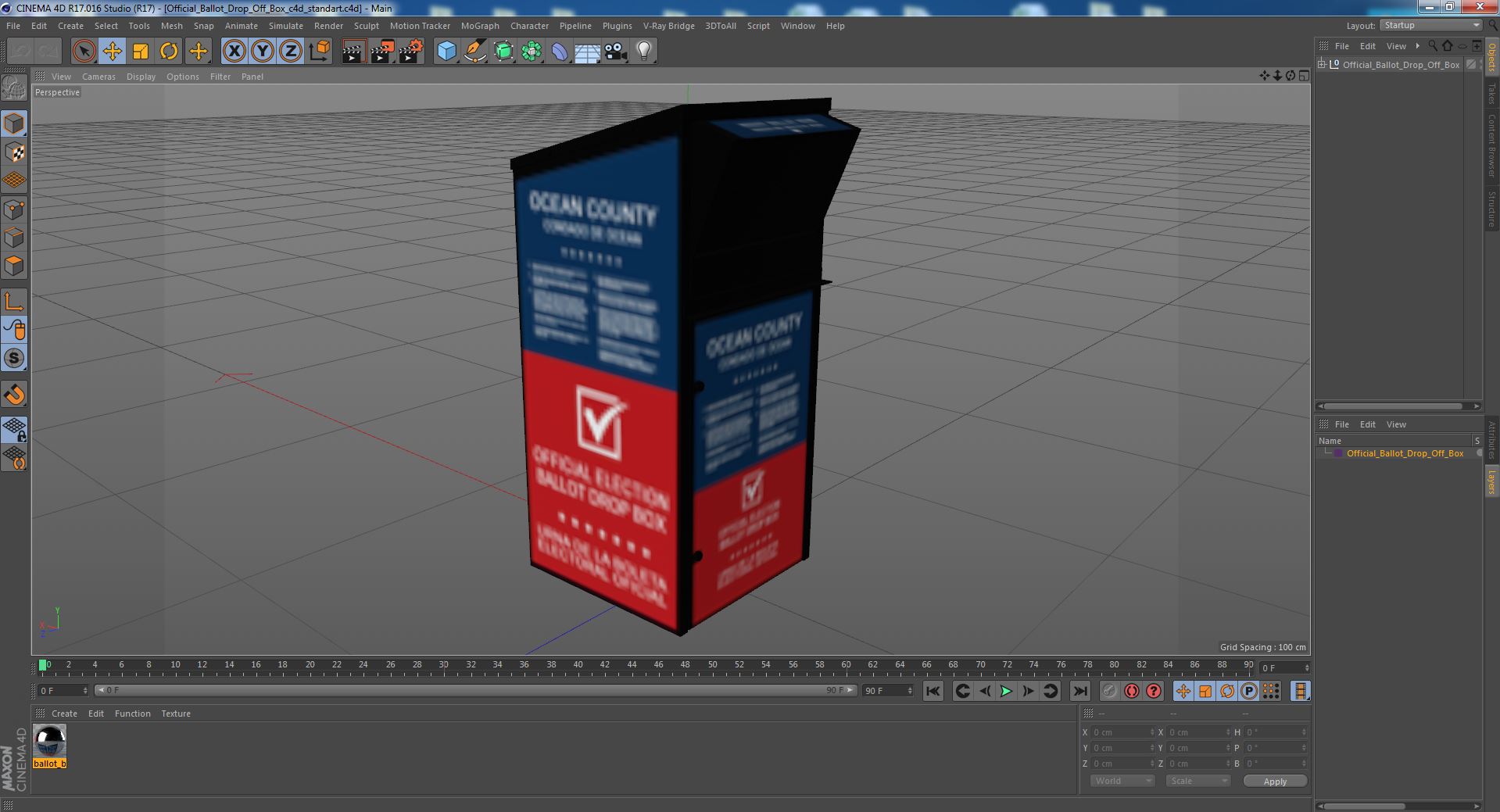The width and height of the screenshot is (1500, 812).
Task: Add a subdivision surface generator
Action: (x=503, y=52)
